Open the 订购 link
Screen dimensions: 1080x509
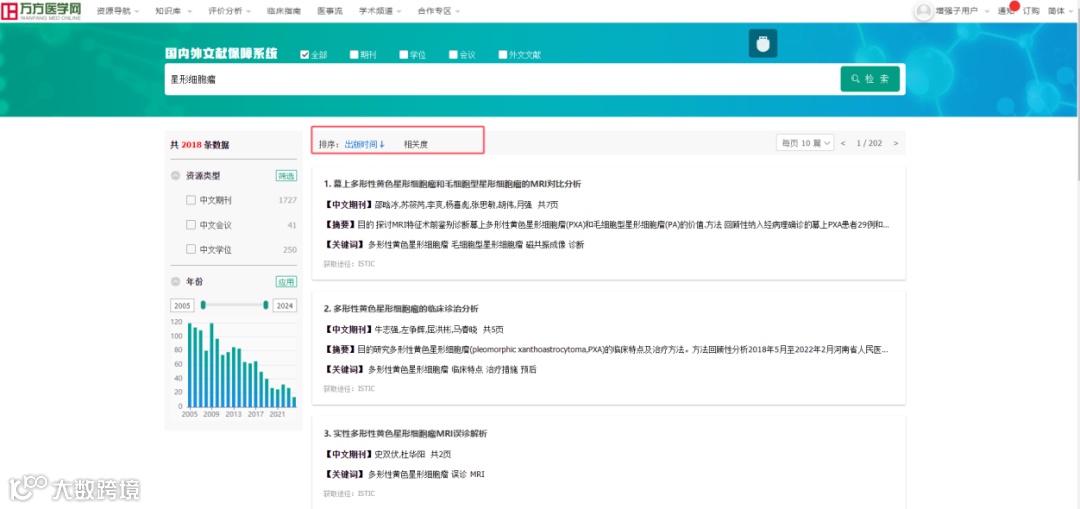pyautogui.click(x=1031, y=11)
